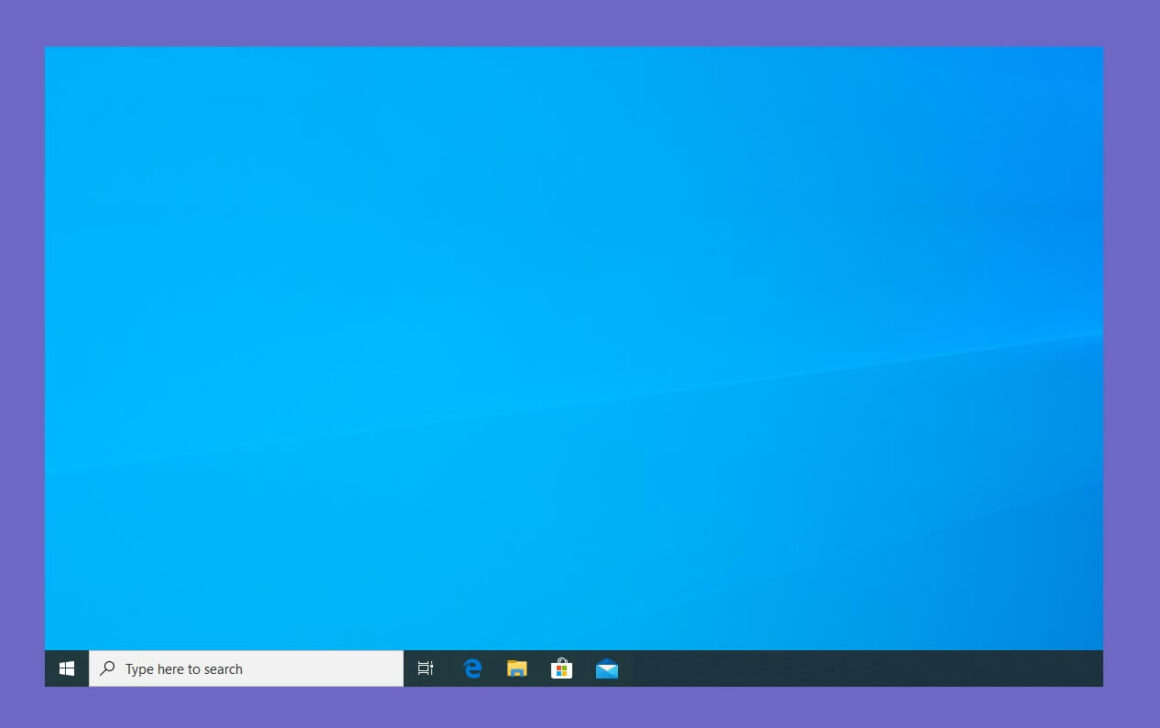Click the magnifier icon in search box
This screenshot has height=728, width=1160.
(x=107, y=668)
